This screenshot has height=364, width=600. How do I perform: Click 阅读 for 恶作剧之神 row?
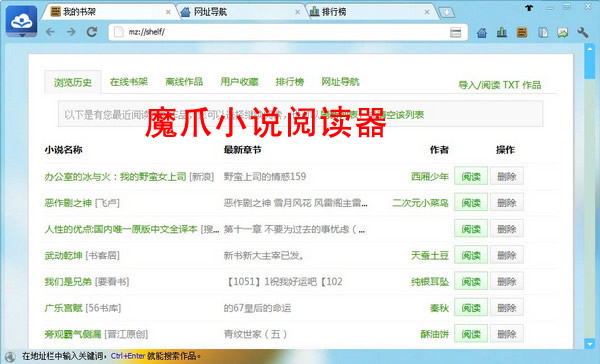[471, 202]
